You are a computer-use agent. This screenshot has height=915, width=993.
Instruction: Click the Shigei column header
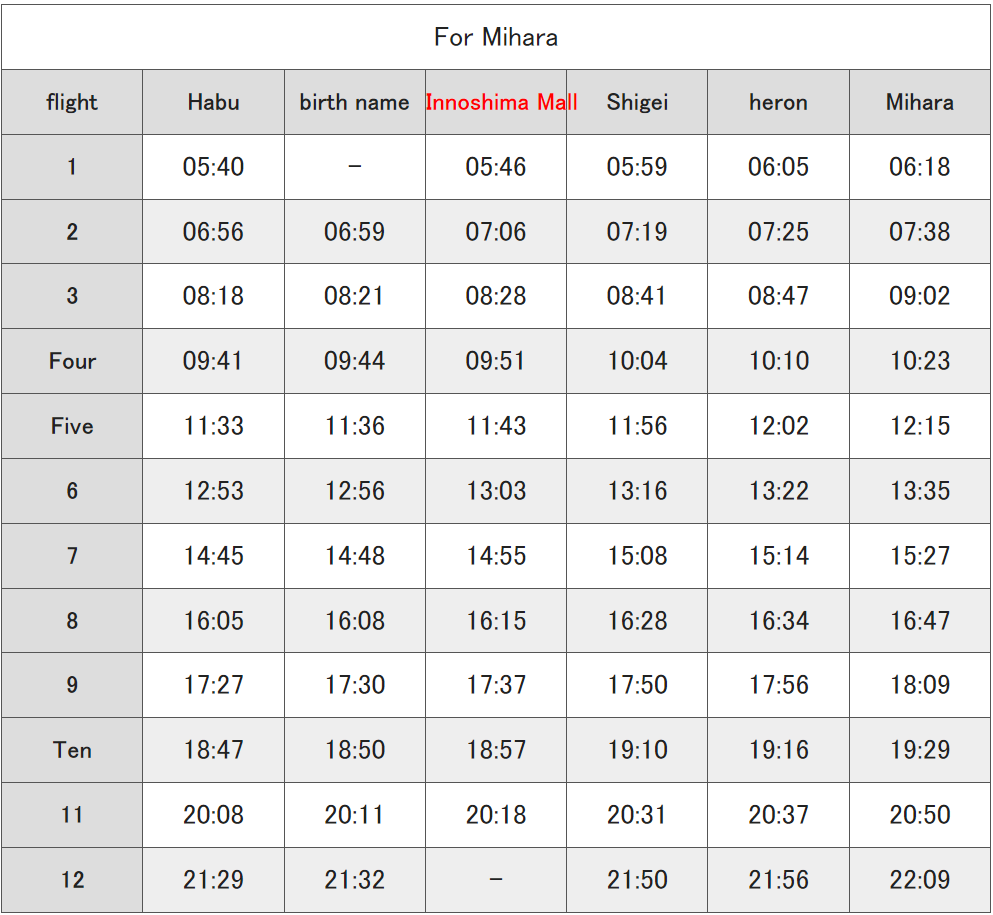(637, 102)
